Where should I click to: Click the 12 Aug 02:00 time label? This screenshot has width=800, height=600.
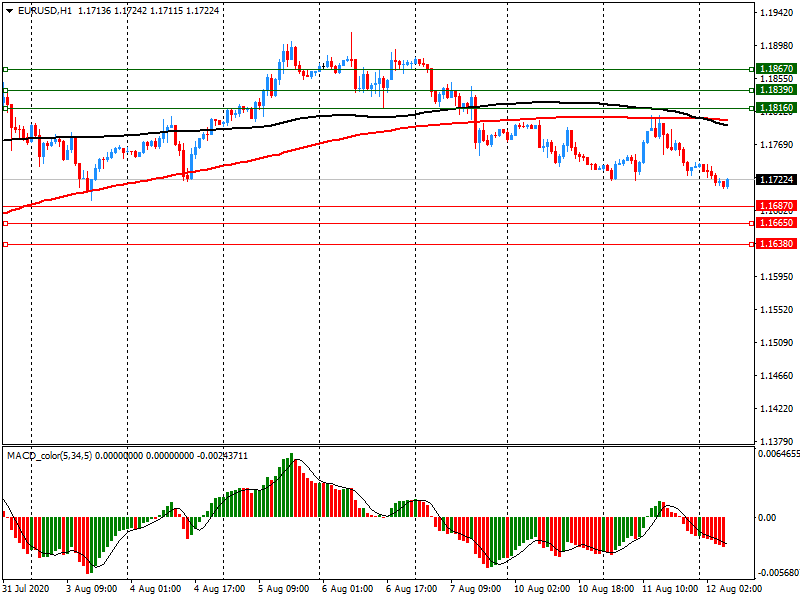(x=734, y=589)
